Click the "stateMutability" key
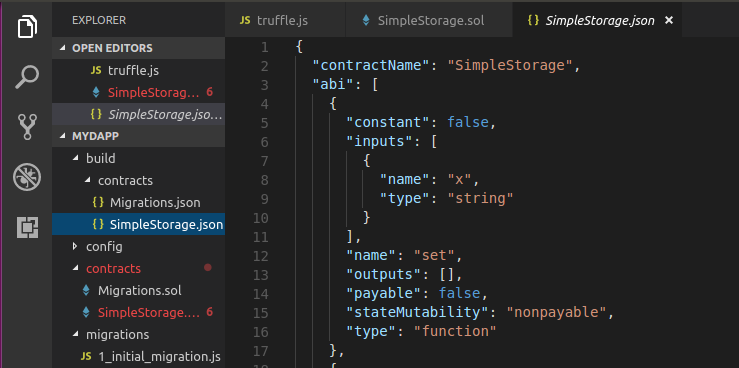Viewport: 739px width, 368px height. pos(418,312)
